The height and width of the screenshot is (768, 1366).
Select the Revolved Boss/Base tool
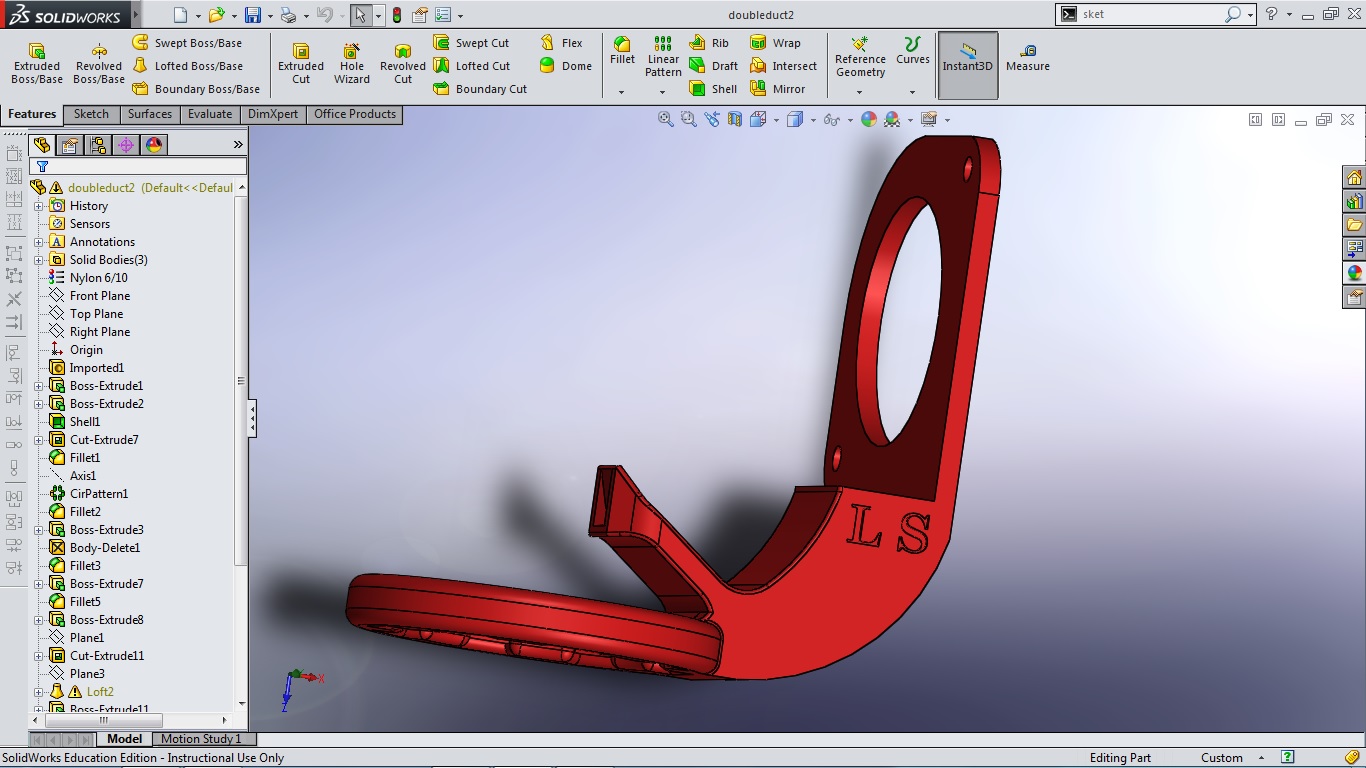click(x=99, y=64)
